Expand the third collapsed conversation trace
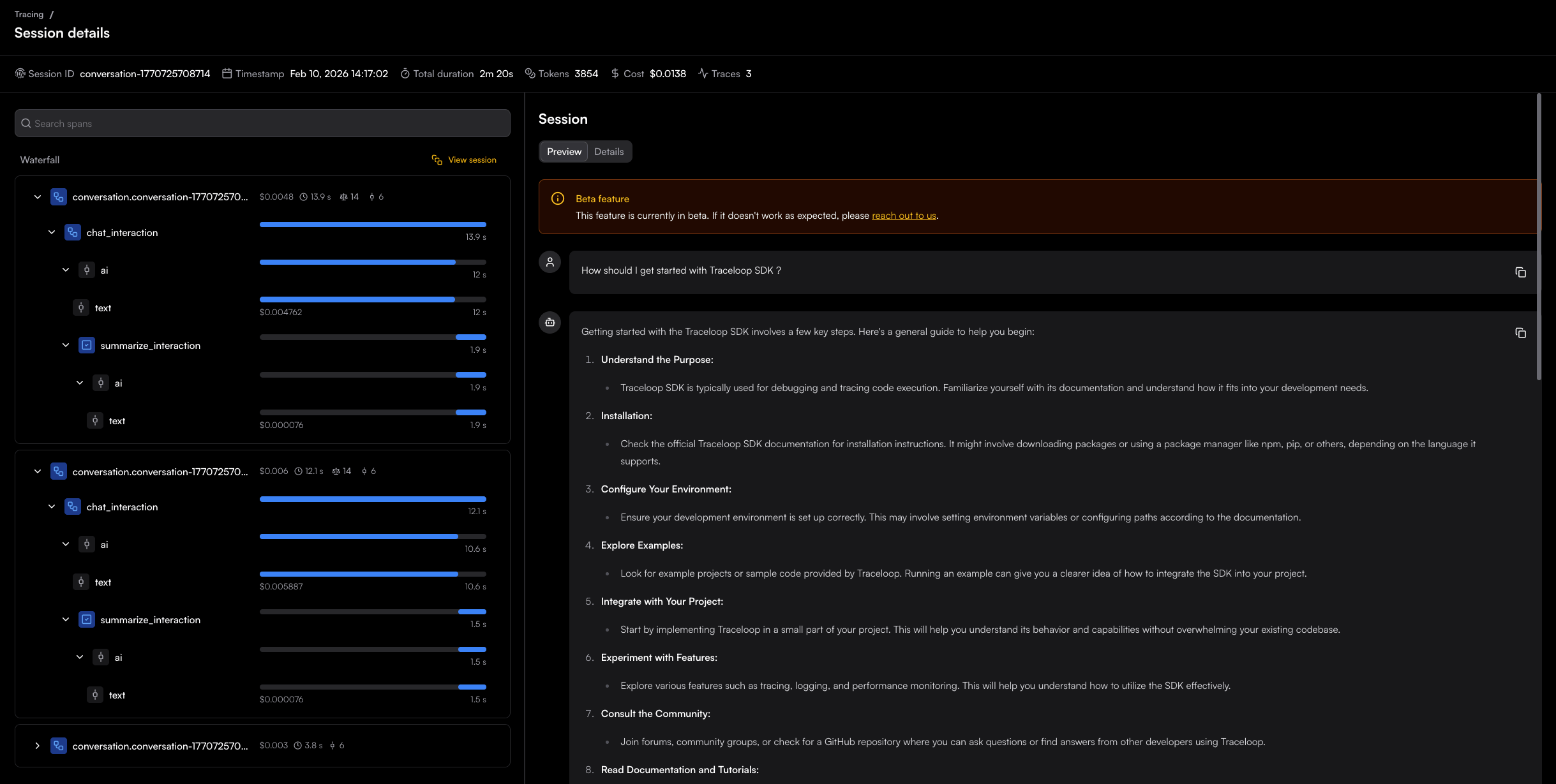Screen dimensions: 1556x784 (x=38, y=746)
